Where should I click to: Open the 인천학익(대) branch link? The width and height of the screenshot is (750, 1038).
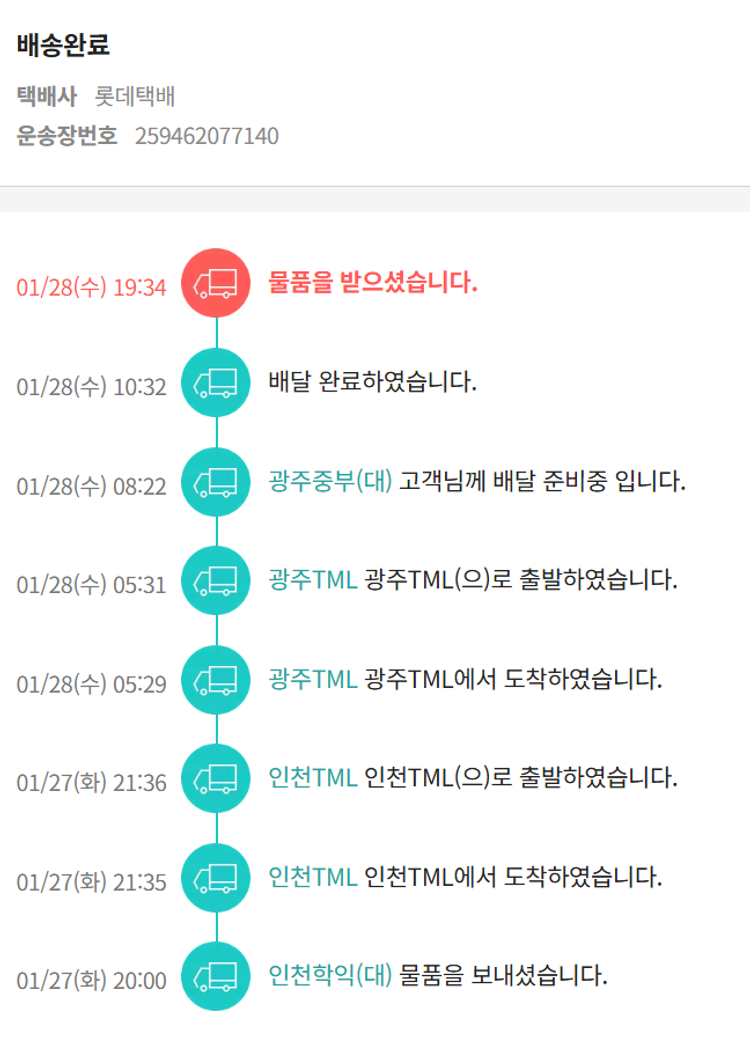tap(330, 975)
